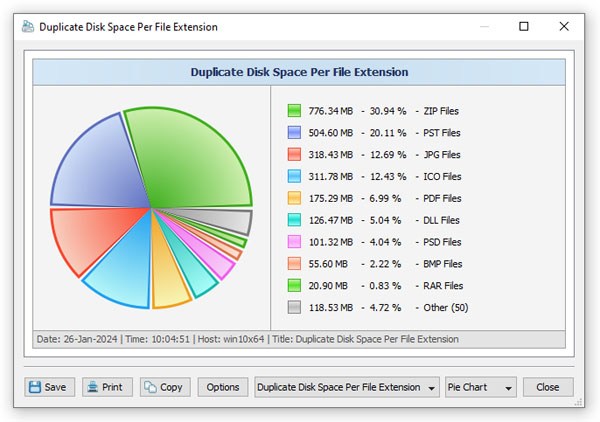The width and height of the screenshot is (600, 422).
Task: Click the Print button
Action: 107,387
